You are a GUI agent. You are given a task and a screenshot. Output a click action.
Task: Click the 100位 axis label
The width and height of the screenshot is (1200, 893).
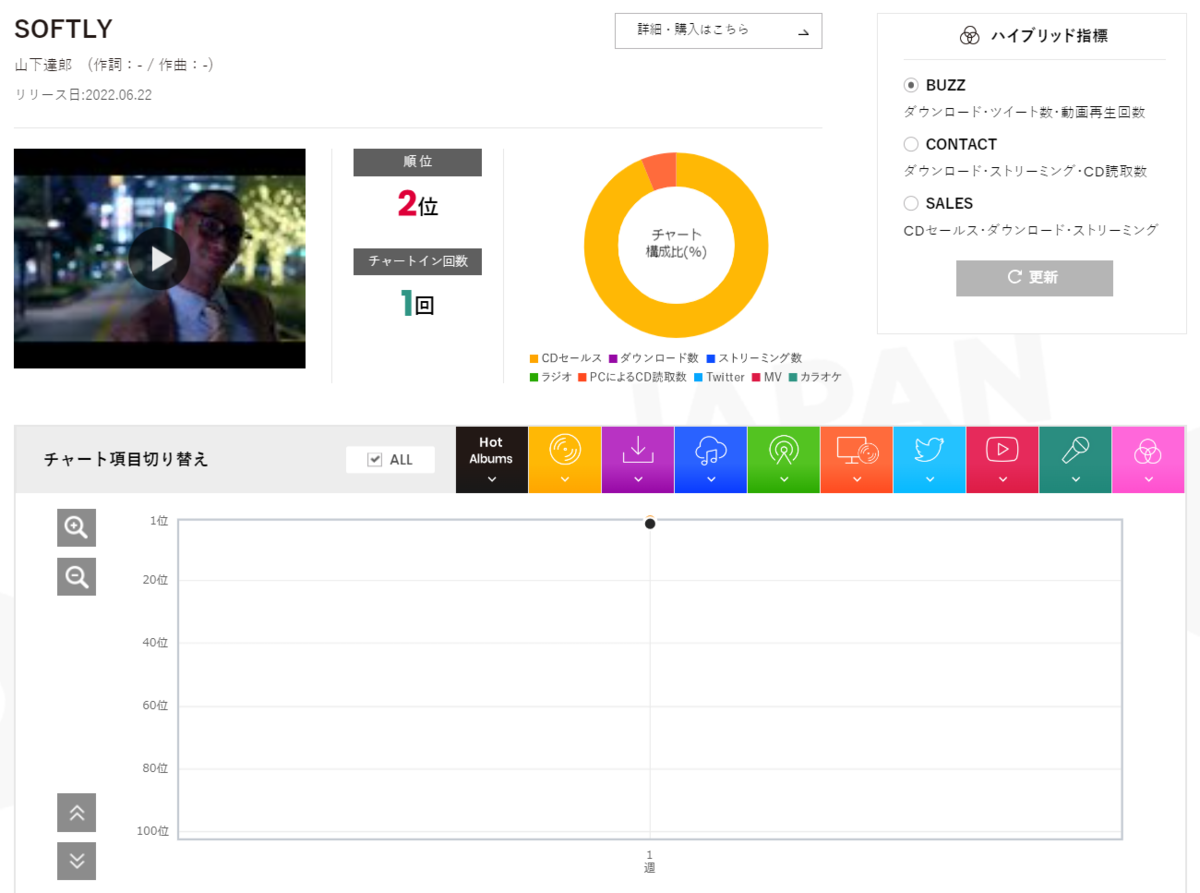coord(153,831)
